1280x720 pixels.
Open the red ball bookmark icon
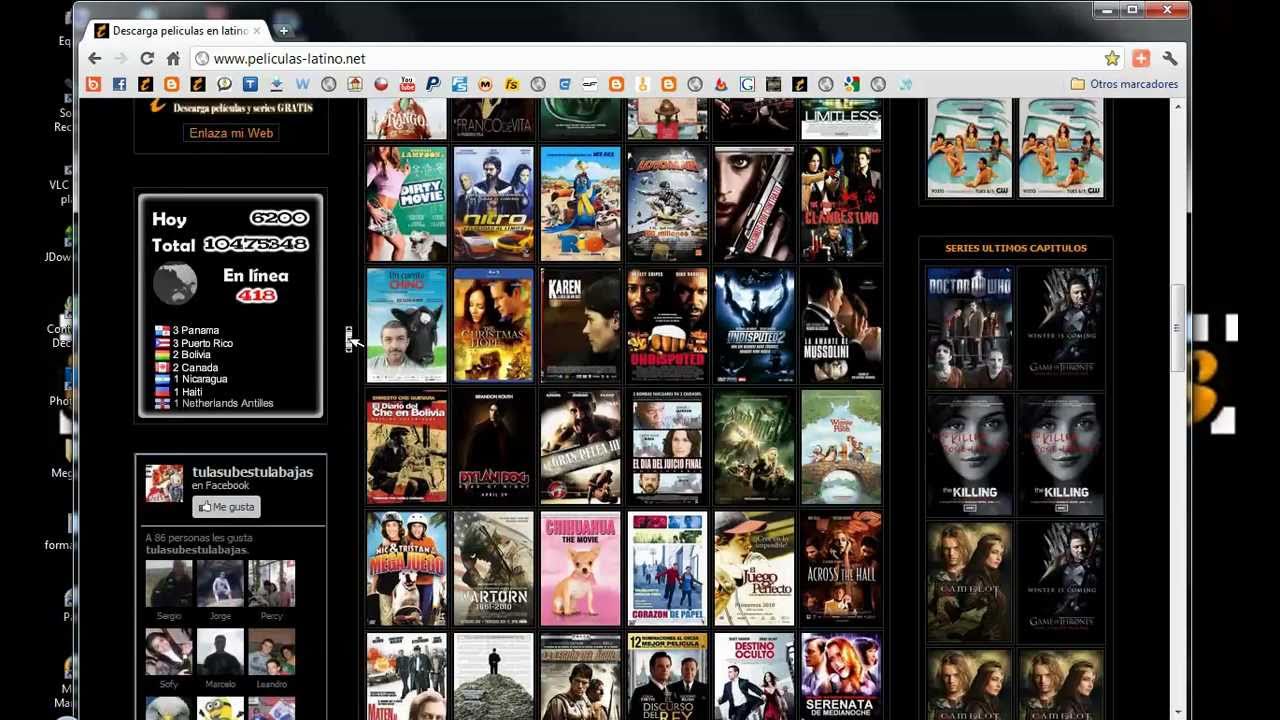(x=381, y=84)
